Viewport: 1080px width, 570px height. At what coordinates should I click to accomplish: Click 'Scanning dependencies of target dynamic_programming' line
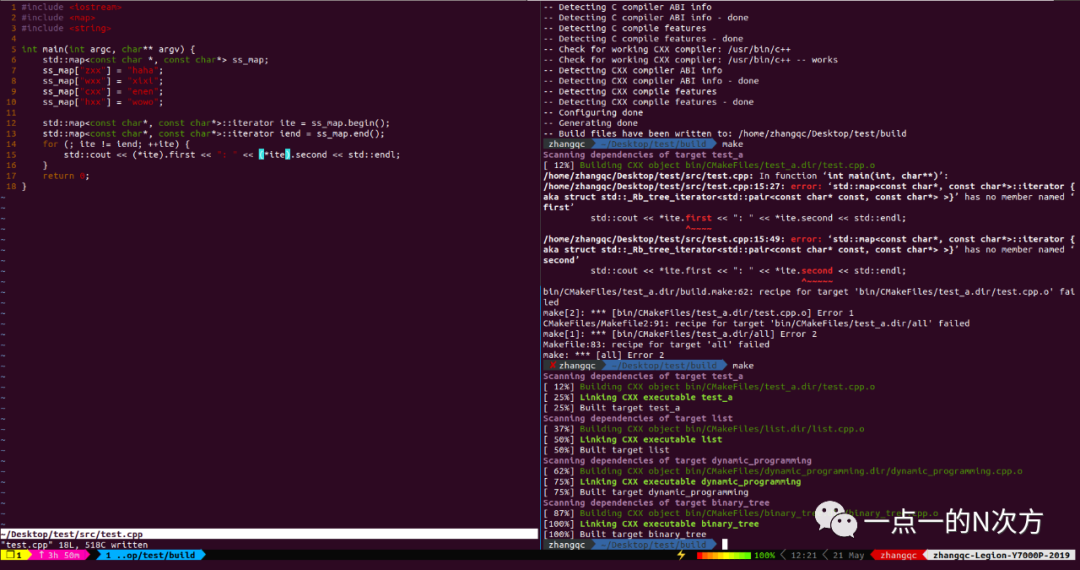[x=677, y=461]
